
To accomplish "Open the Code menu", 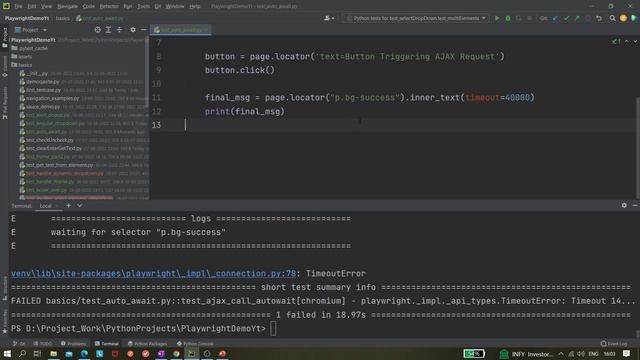I will coord(89,7).
